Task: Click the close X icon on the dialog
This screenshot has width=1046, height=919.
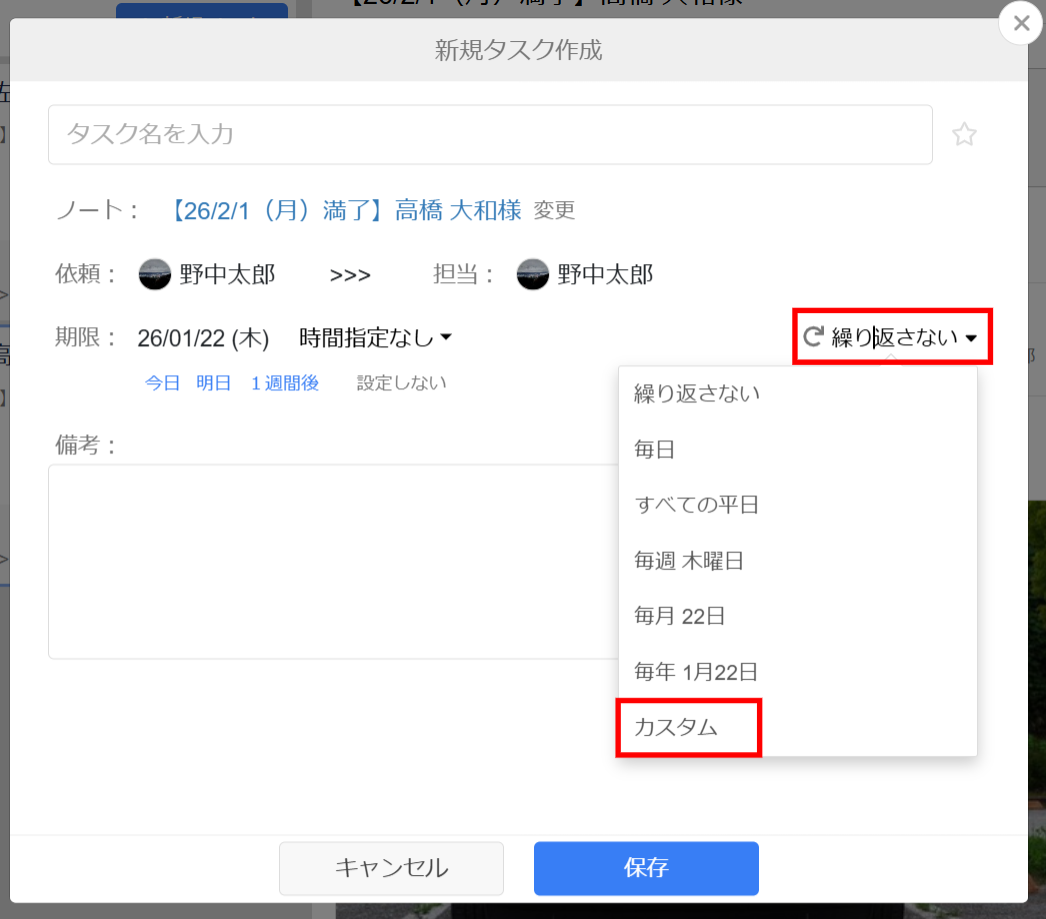Action: (1020, 23)
